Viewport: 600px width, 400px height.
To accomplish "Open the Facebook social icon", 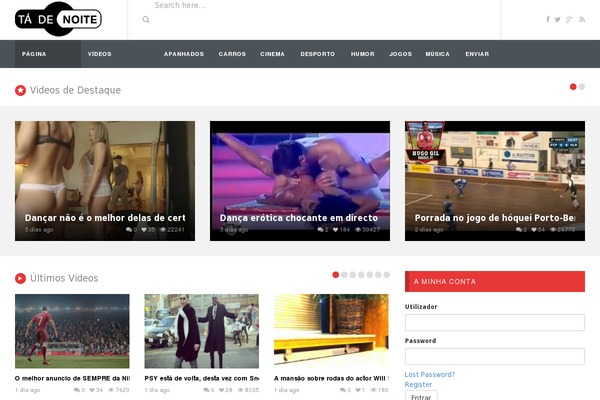I will [x=548, y=19].
